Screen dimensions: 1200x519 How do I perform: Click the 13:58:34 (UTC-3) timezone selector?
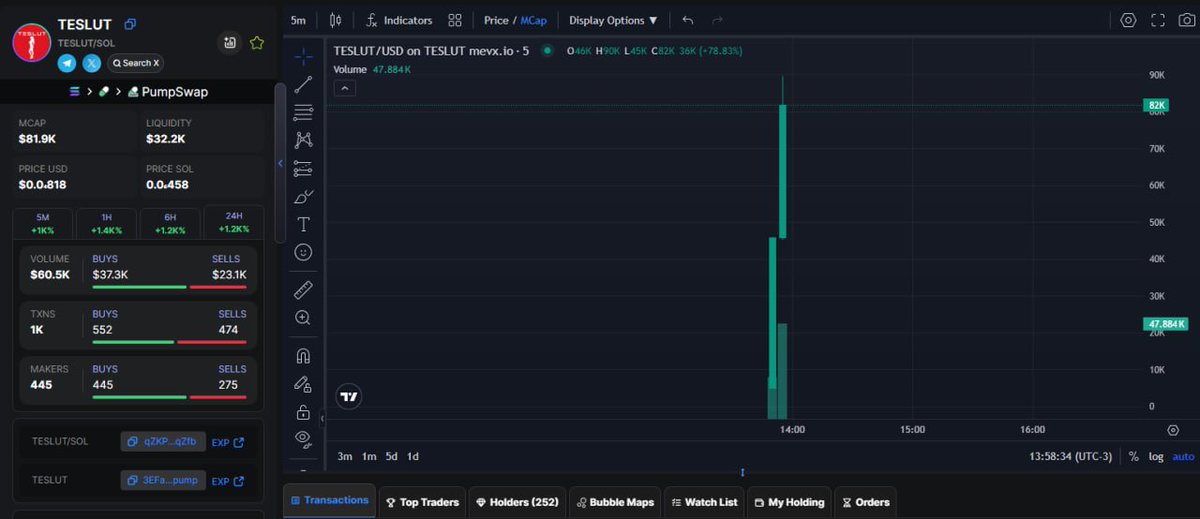coord(1070,456)
